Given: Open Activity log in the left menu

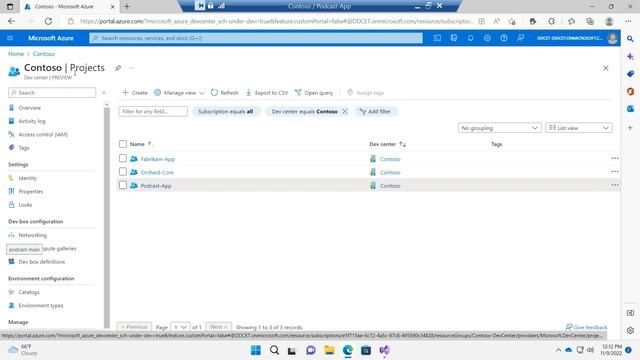Looking at the screenshot, I should 32,121.
